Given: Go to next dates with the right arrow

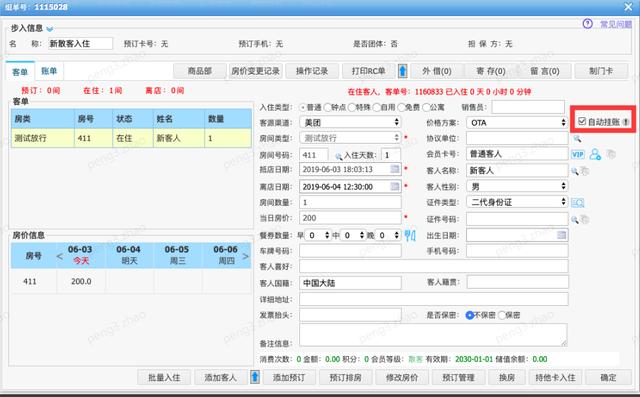Looking at the screenshot, I should click(245, 256).
